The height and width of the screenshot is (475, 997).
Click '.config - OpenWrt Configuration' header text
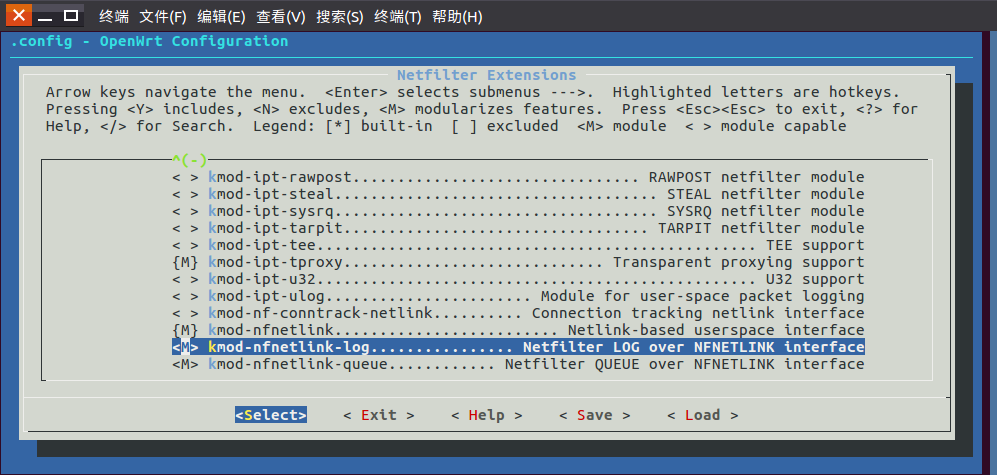coord(149,41)
